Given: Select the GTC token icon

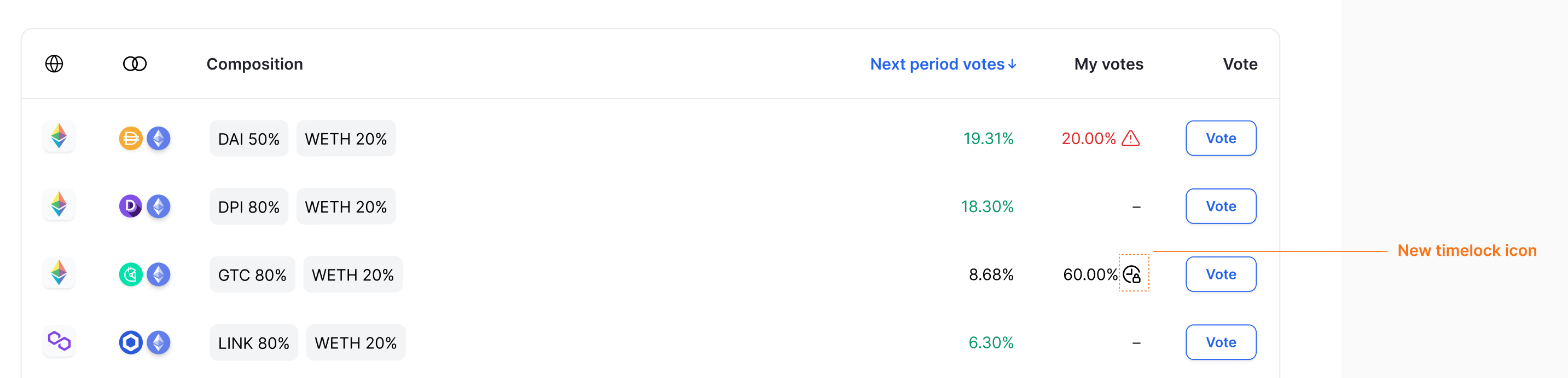Looking at the screenshot, I should coord(130,274).
